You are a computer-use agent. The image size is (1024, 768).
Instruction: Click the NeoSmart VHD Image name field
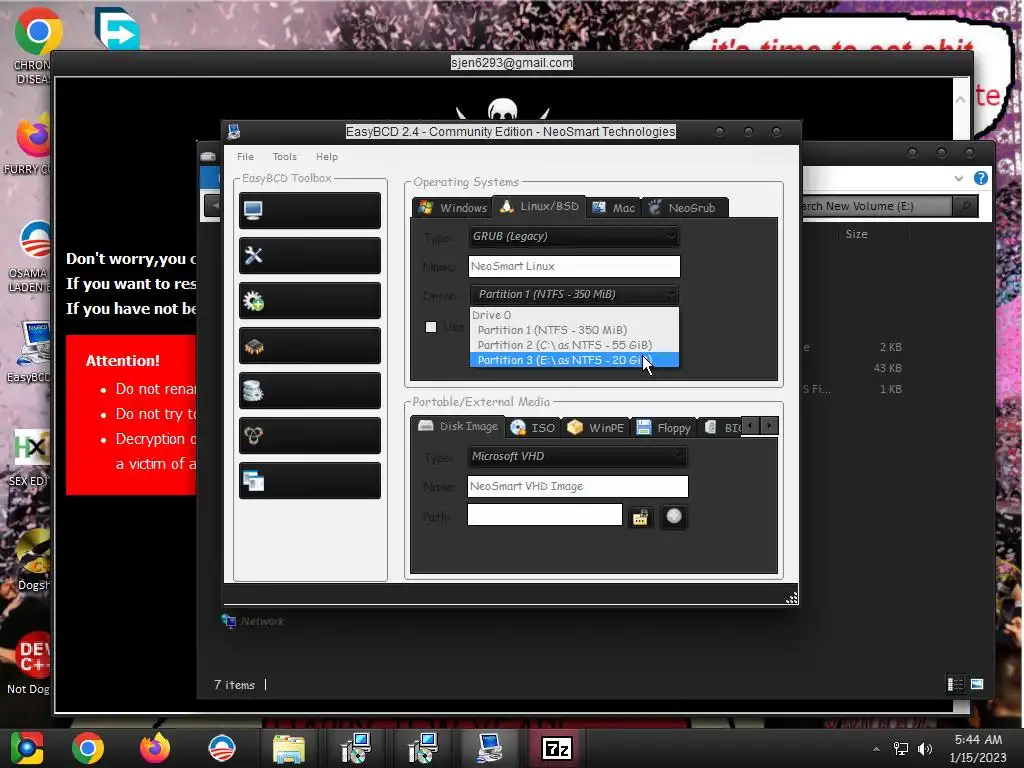(x=578, y=486)
